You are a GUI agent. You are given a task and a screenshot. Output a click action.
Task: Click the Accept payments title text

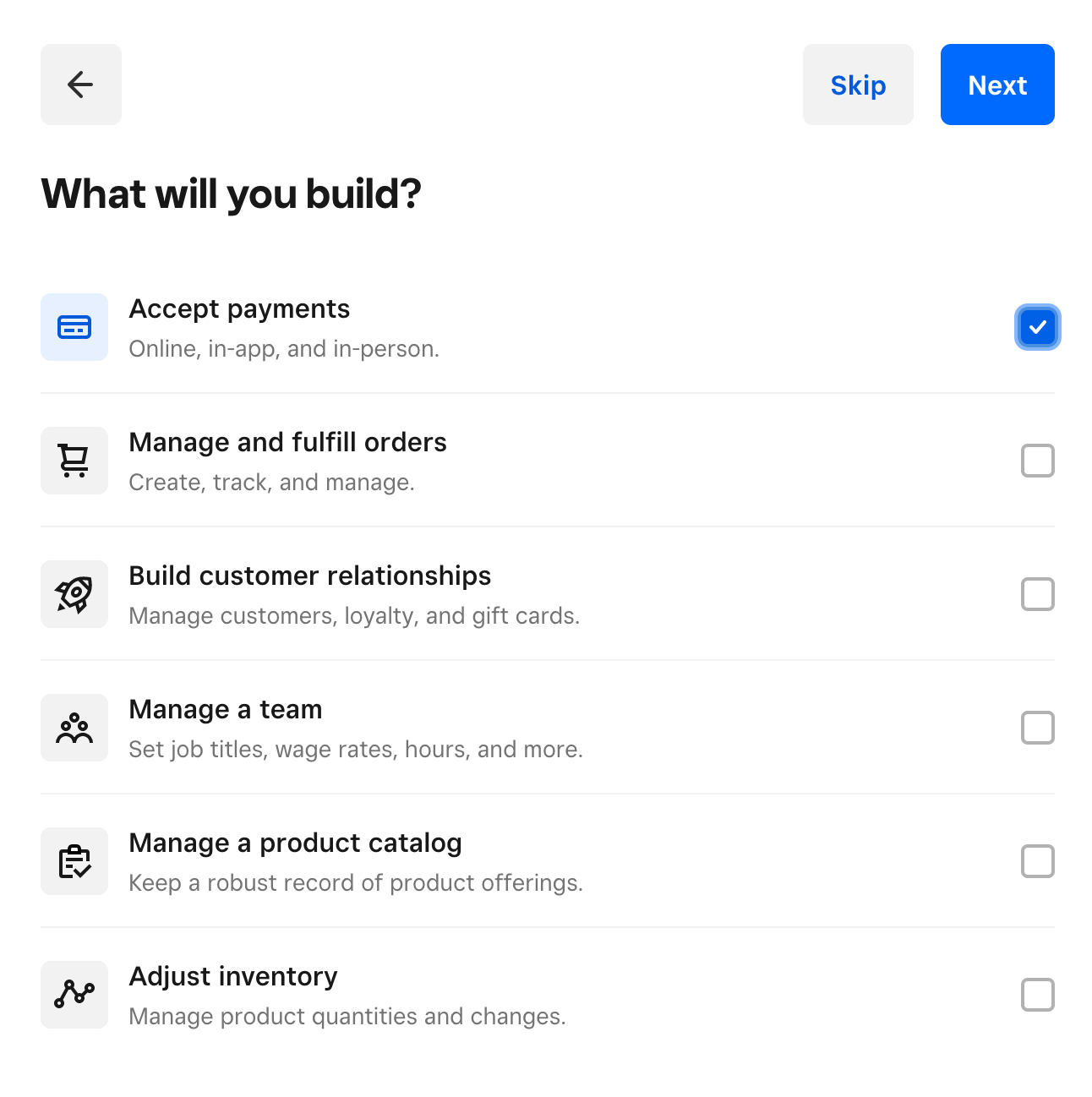tap(239, 309)
